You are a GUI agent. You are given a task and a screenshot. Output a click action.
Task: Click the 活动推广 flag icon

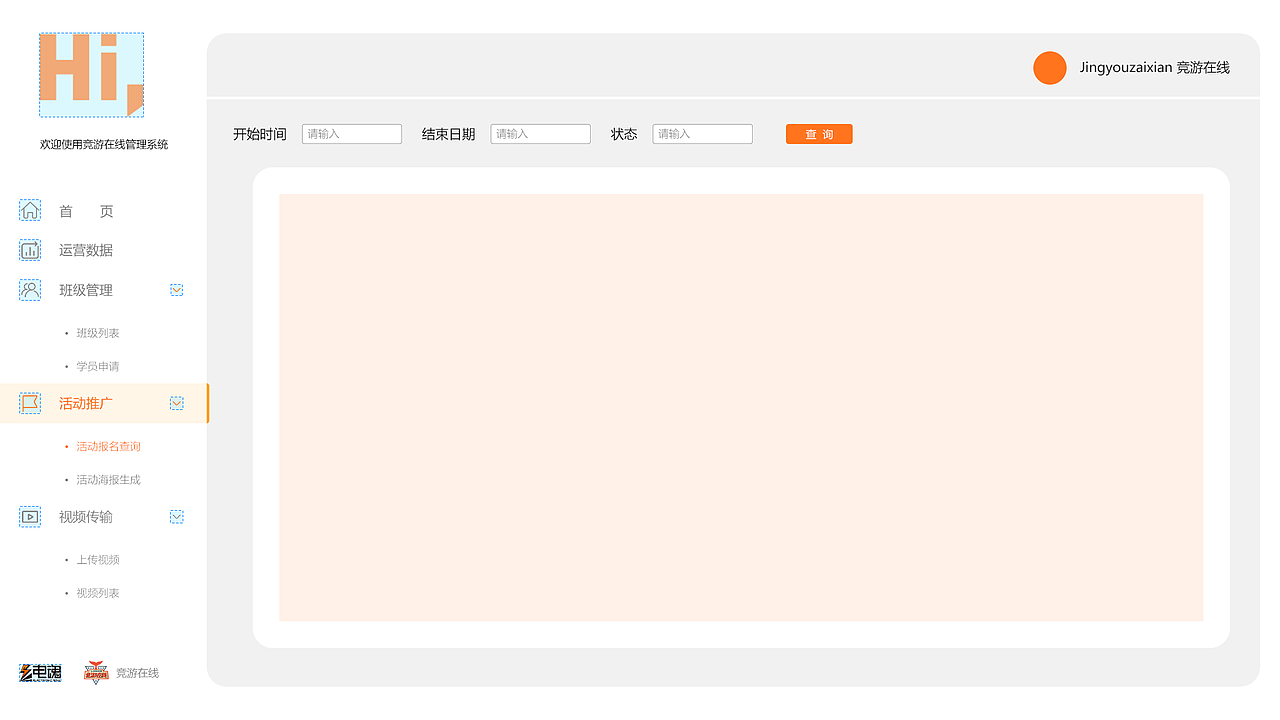tap(30, 403)
